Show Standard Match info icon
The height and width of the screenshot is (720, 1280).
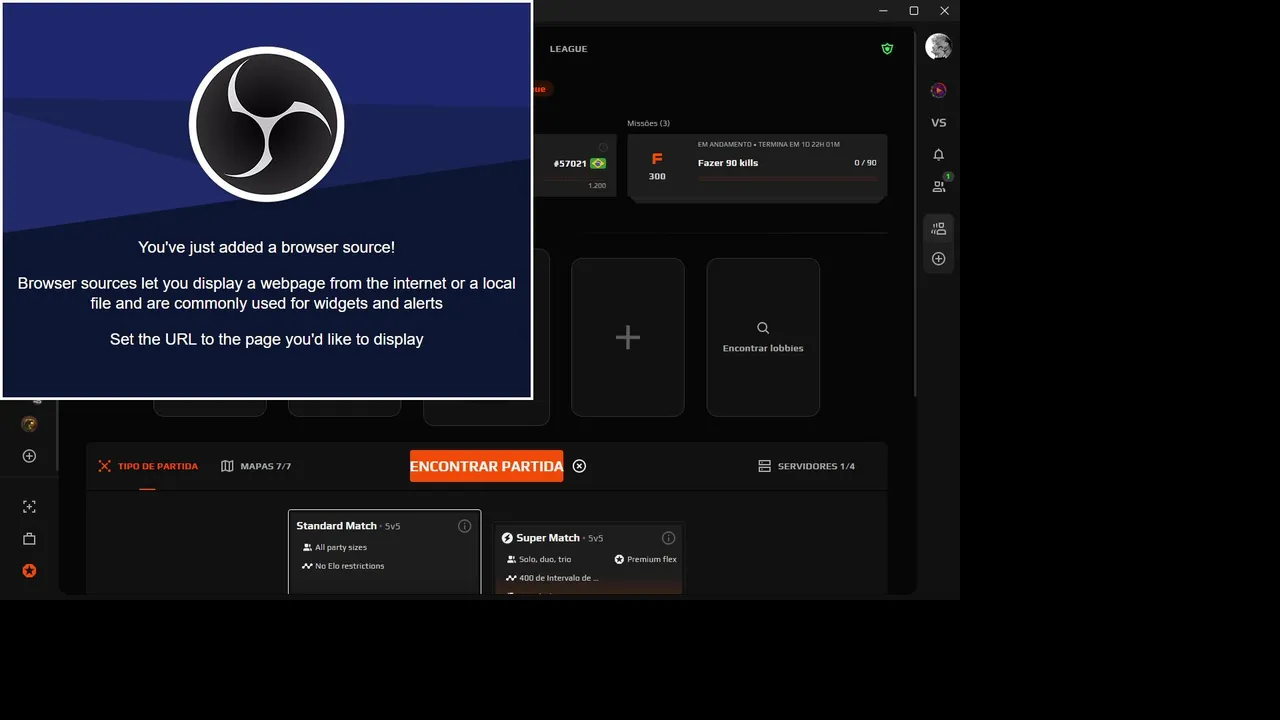point(464,526)
